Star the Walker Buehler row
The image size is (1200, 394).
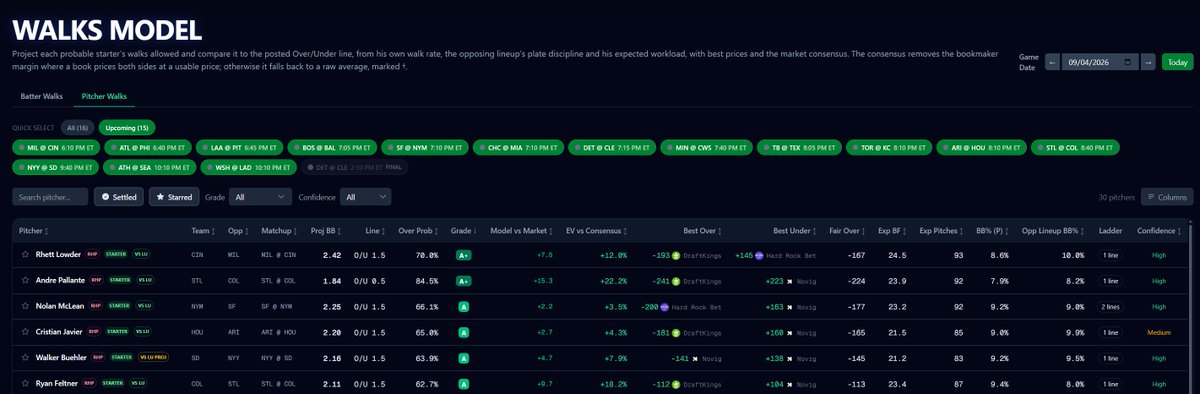[x=25, y=357]
